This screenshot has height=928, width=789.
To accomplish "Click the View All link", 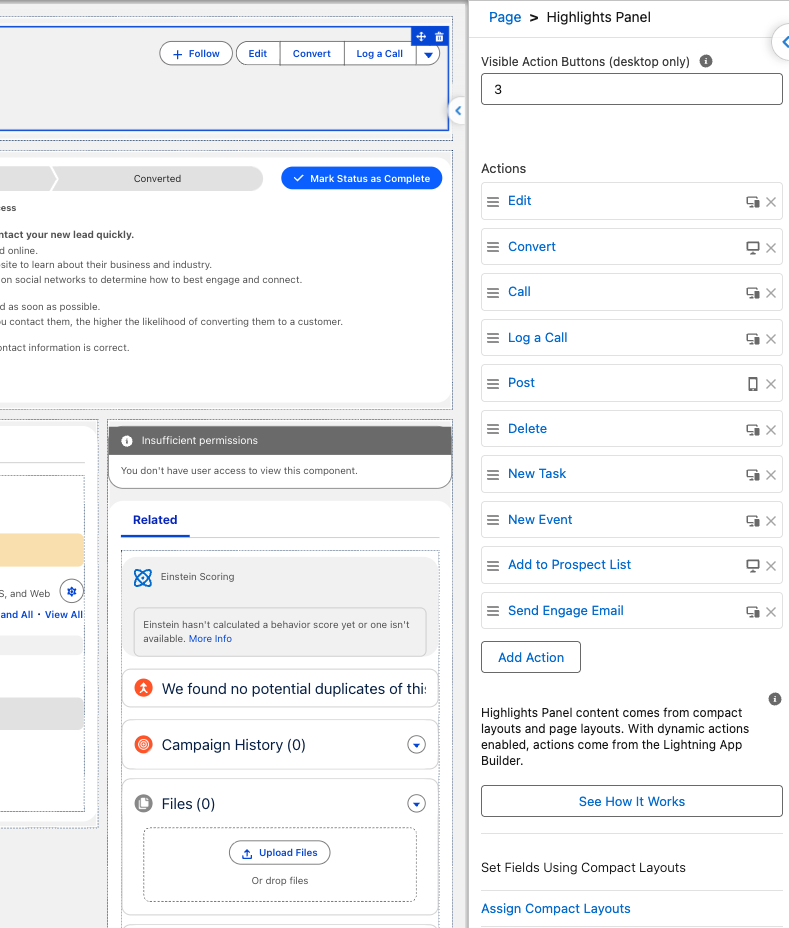I will [64, 615].
